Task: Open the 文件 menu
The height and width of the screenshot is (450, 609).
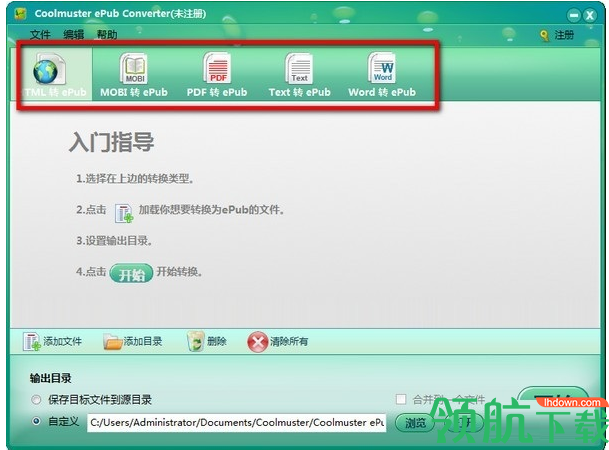Action: 40,35
